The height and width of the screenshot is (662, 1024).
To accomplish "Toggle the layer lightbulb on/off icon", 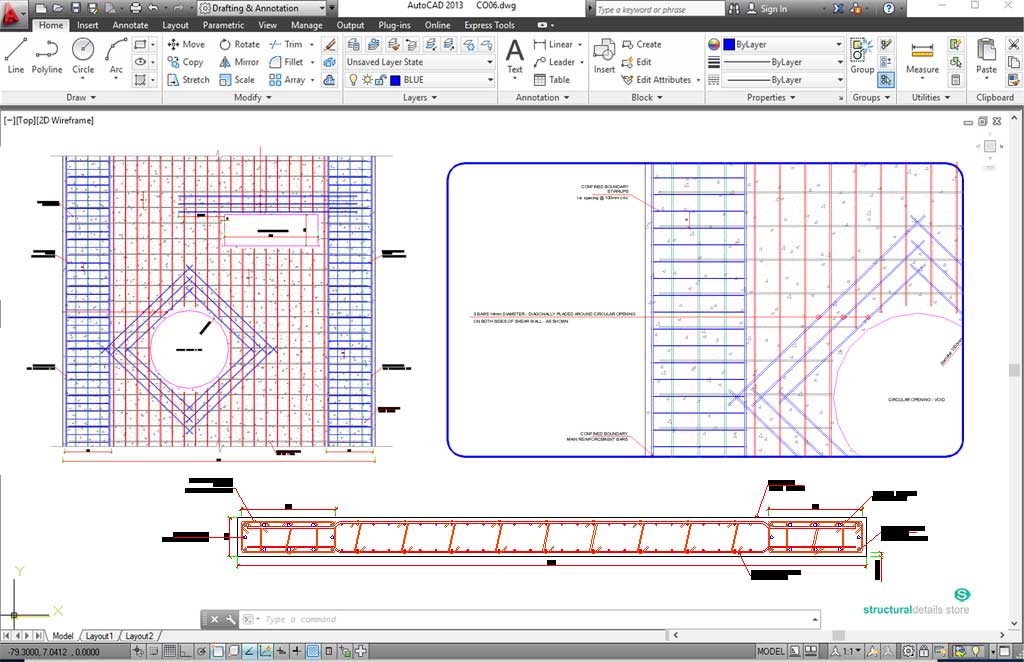I will pyautogui.click(x=353, y=80).
